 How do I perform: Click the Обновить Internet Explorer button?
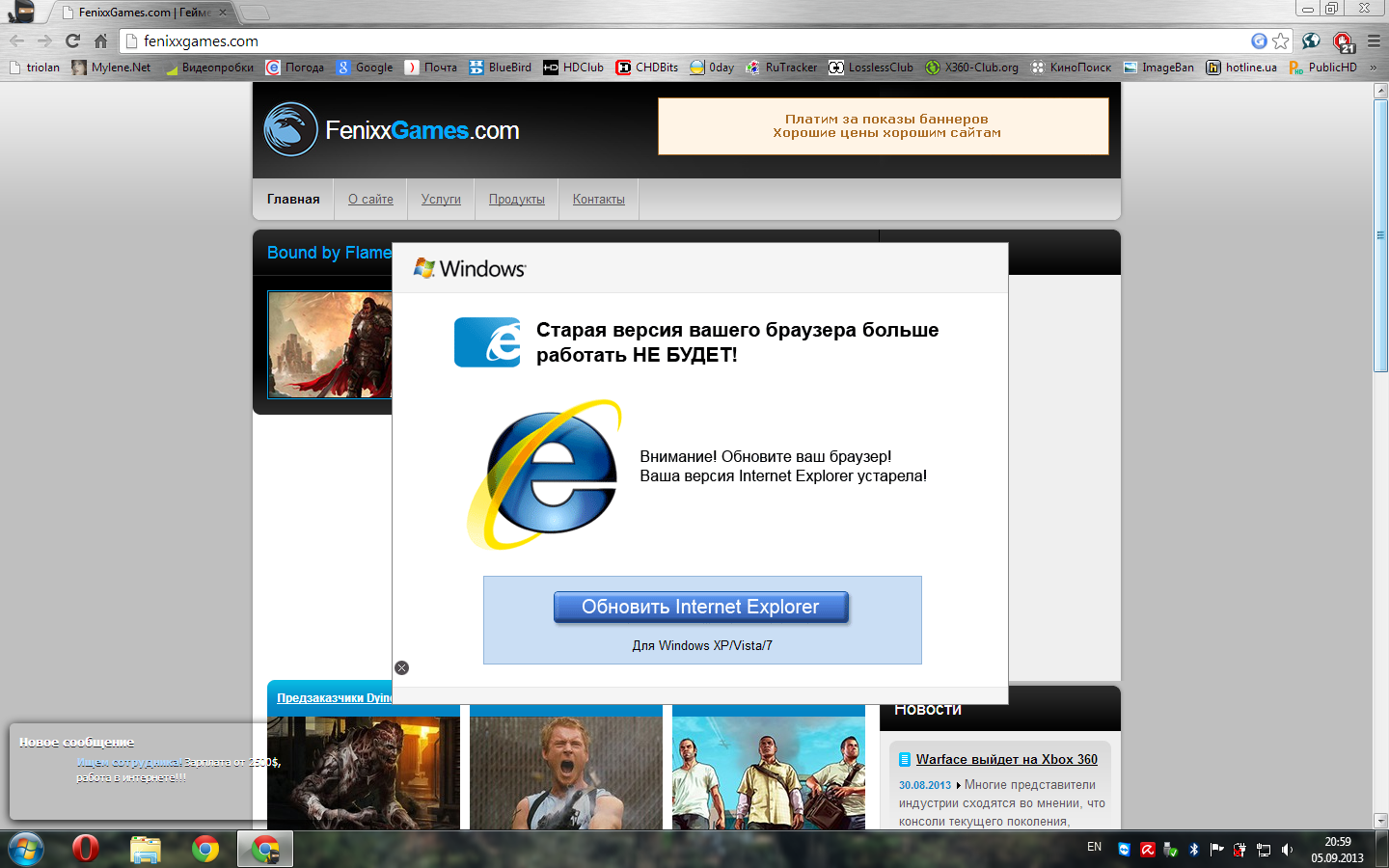pos(701,607)
